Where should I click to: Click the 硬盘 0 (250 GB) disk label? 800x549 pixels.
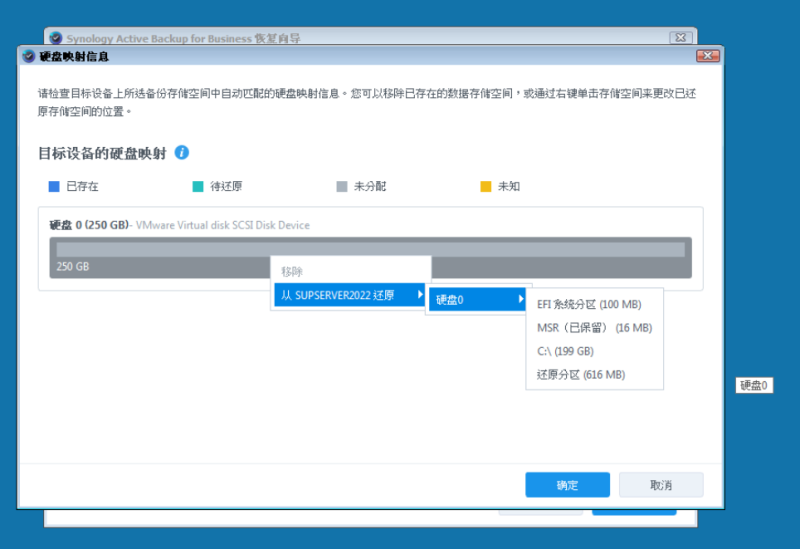89,225
